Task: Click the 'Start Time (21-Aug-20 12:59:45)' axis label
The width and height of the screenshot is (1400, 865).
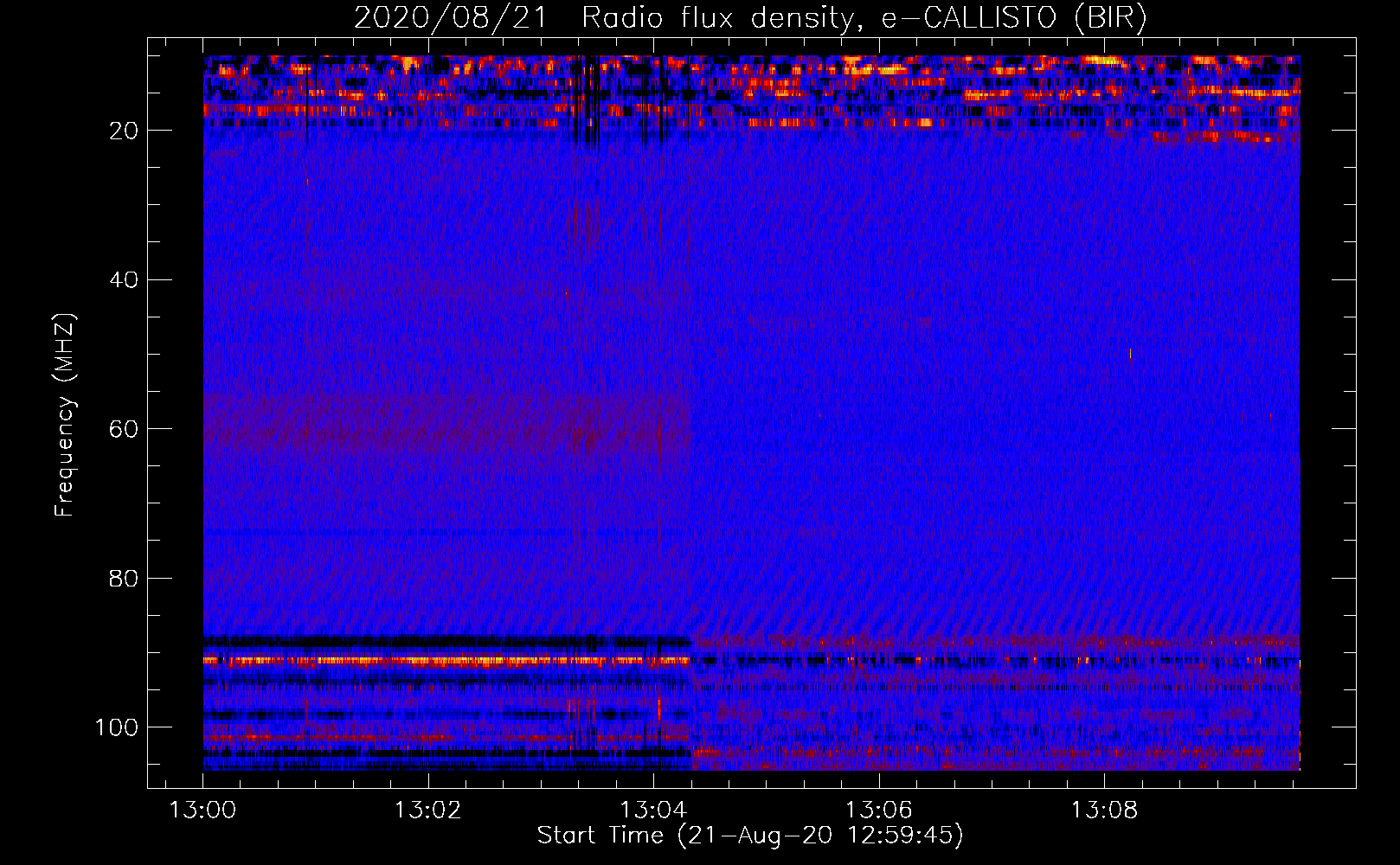Action: tap(750, 836)
